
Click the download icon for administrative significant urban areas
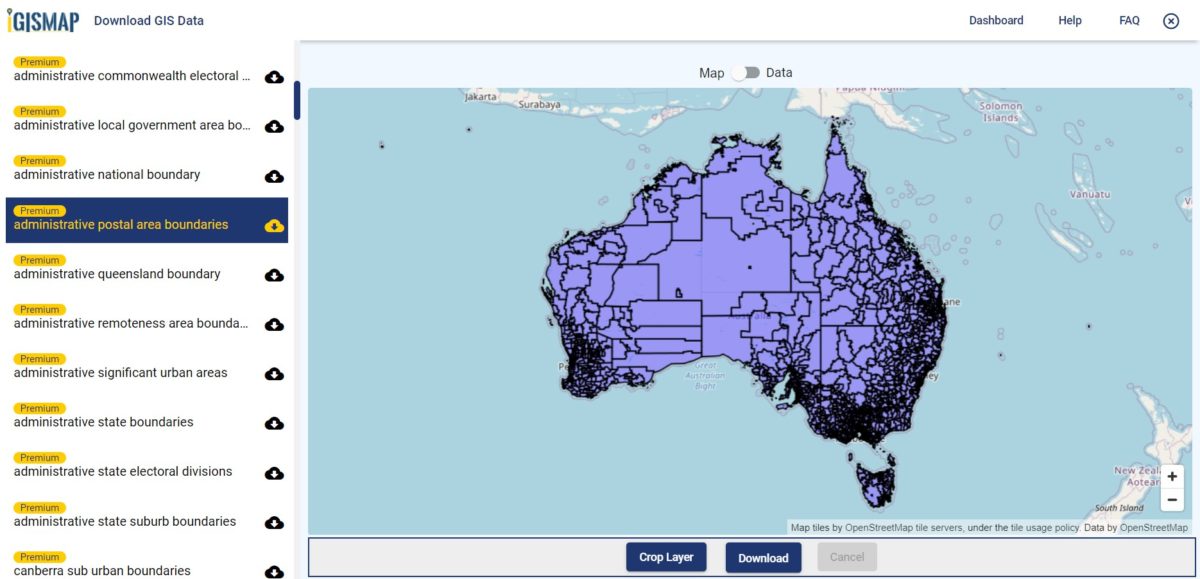pyautogui.click(x=274, y=373)
